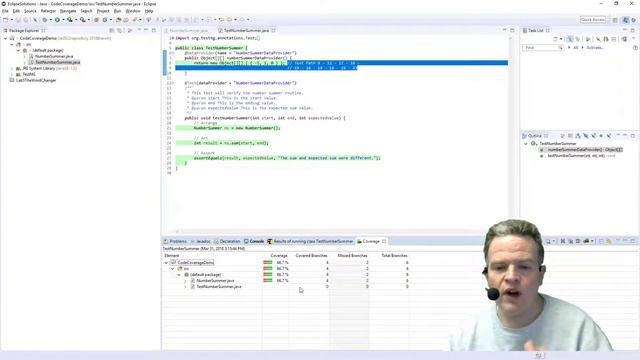Collapse TestNumberSummer class in Outline
This screenshot has height=360, width=640.
coord(526,144)
